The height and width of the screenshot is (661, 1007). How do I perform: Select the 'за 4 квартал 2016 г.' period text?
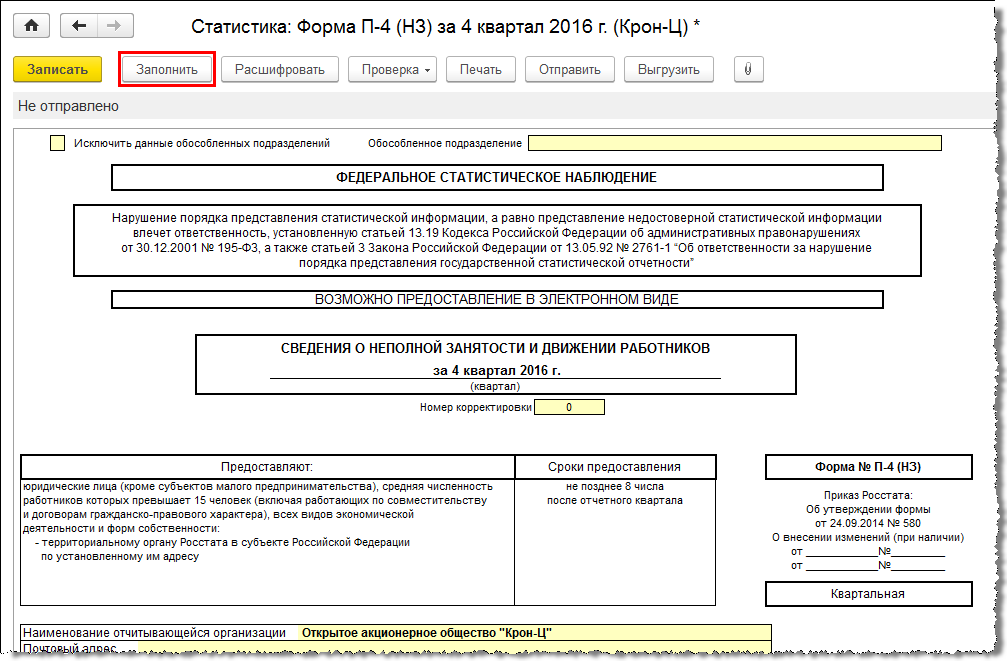[496, 371]
